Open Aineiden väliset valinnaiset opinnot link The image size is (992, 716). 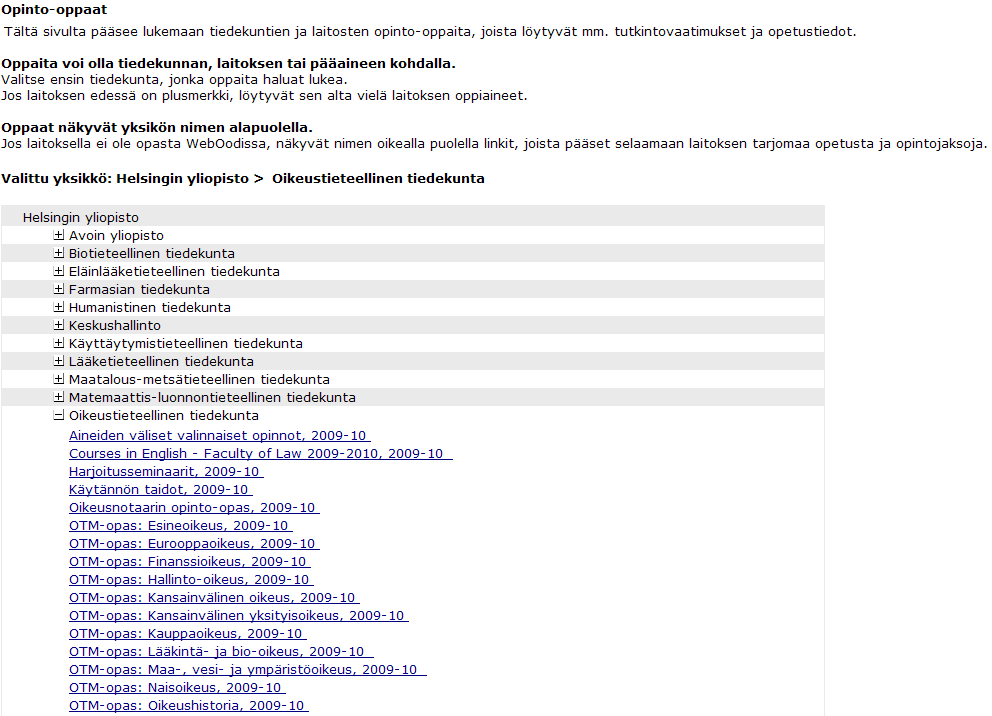[220, 436]
